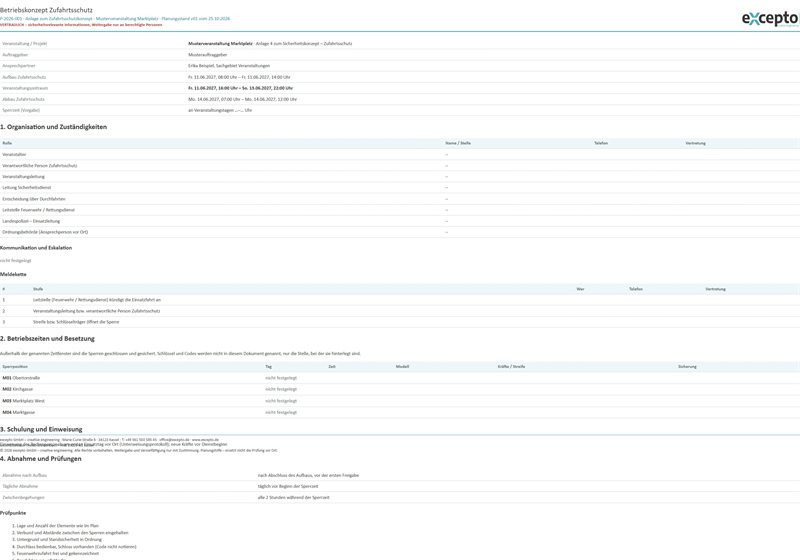Click checkpoint 'Feuerwehrzufahrt frei und gekennzeichnet'

pyautogui.click(x=58, y=553)
